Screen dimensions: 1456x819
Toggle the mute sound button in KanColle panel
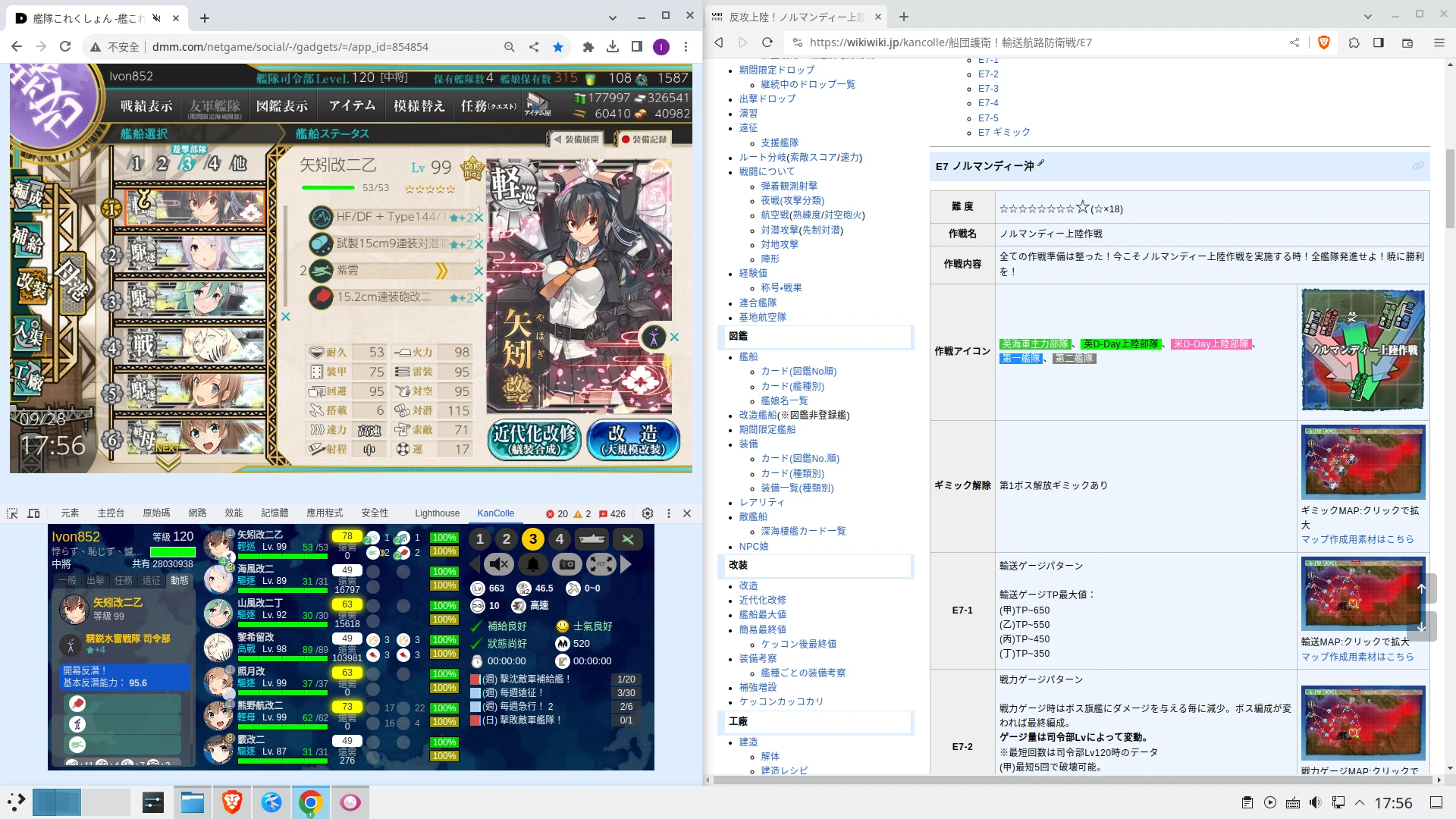[499, 564]
